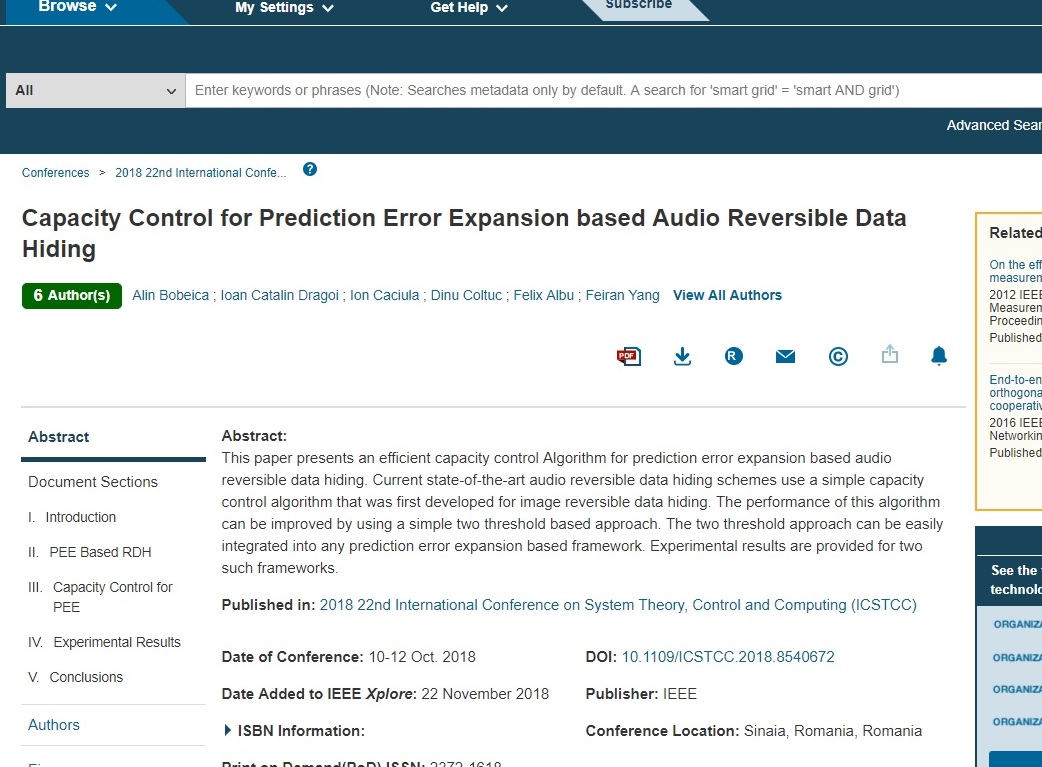1042x767 pixels.
Task: Expand the ISBN Information section
Action: [x=294, y=730]
